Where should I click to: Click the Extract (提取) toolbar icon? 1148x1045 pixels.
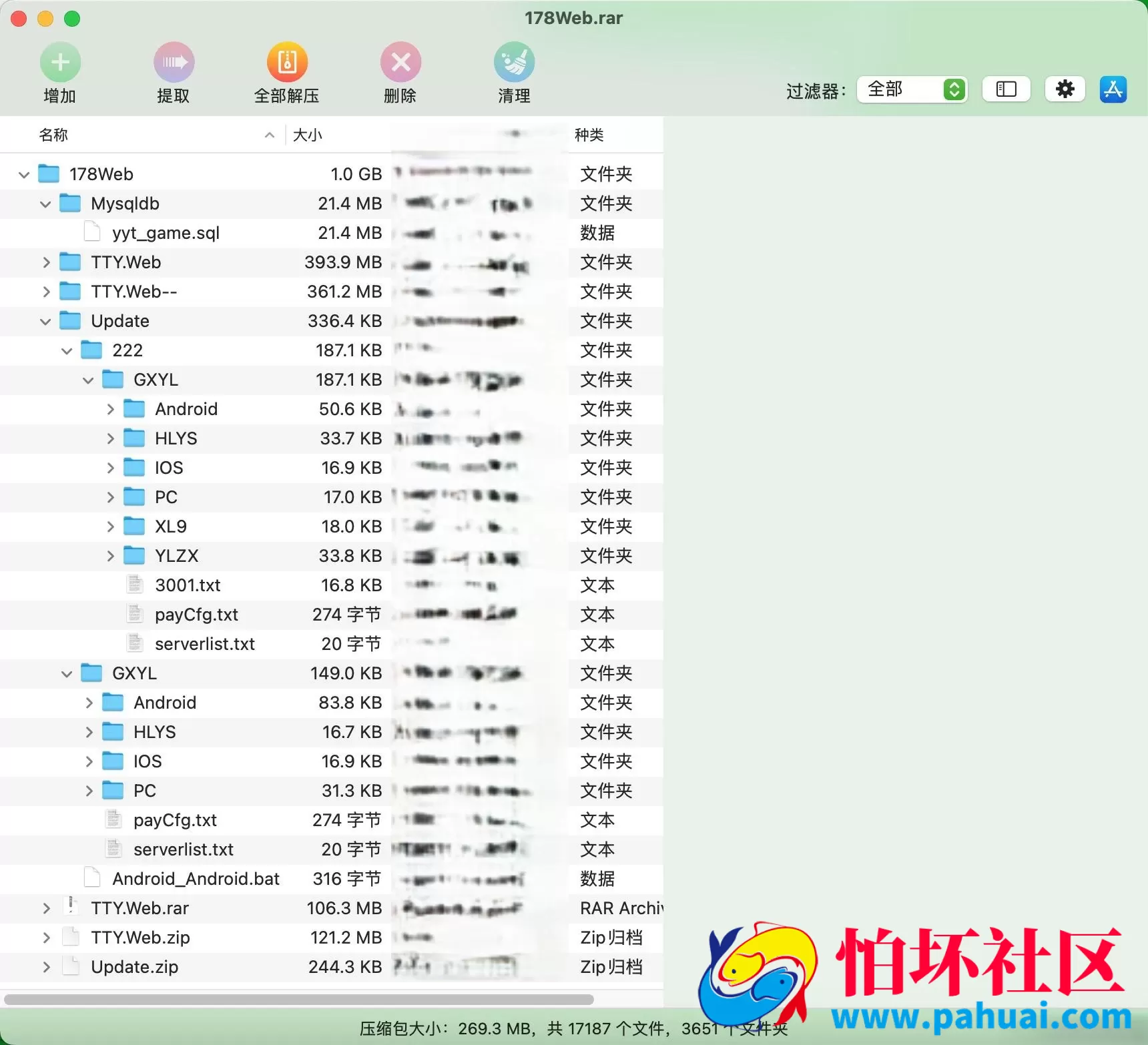(174, 62)
